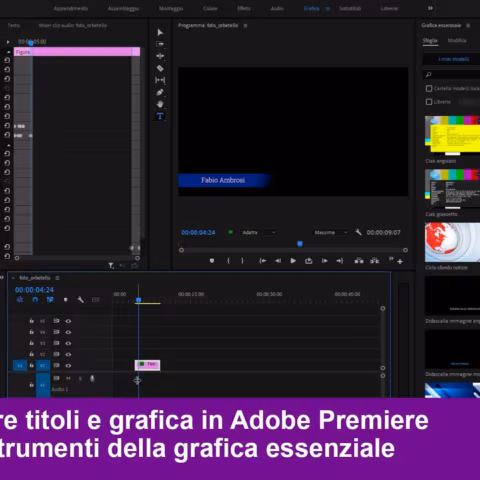Click the Program monitor blue playhead
The width and height of the screenshot is (480, 480).
(300, 244)
